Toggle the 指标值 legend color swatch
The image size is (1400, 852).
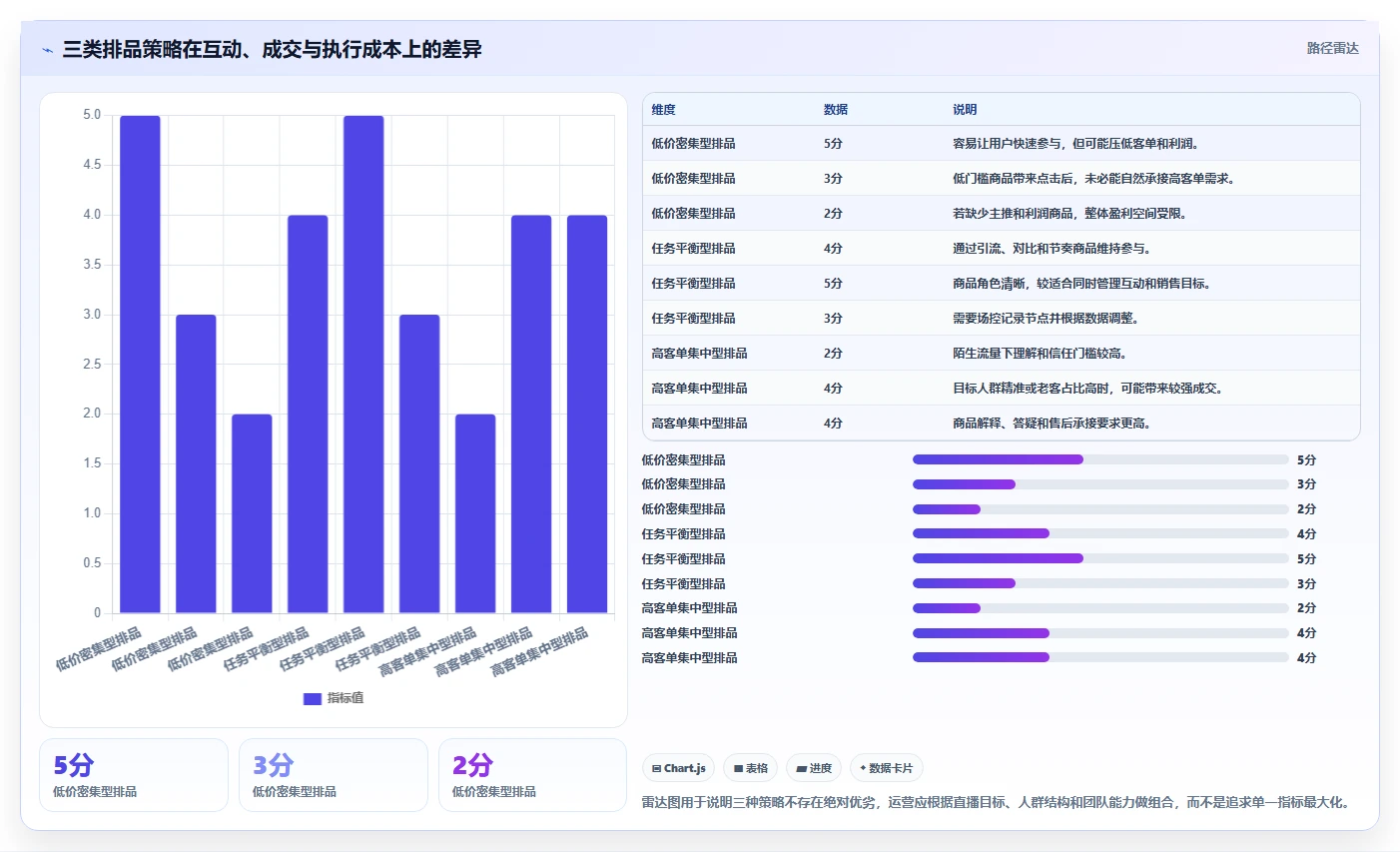coord(313,698)
